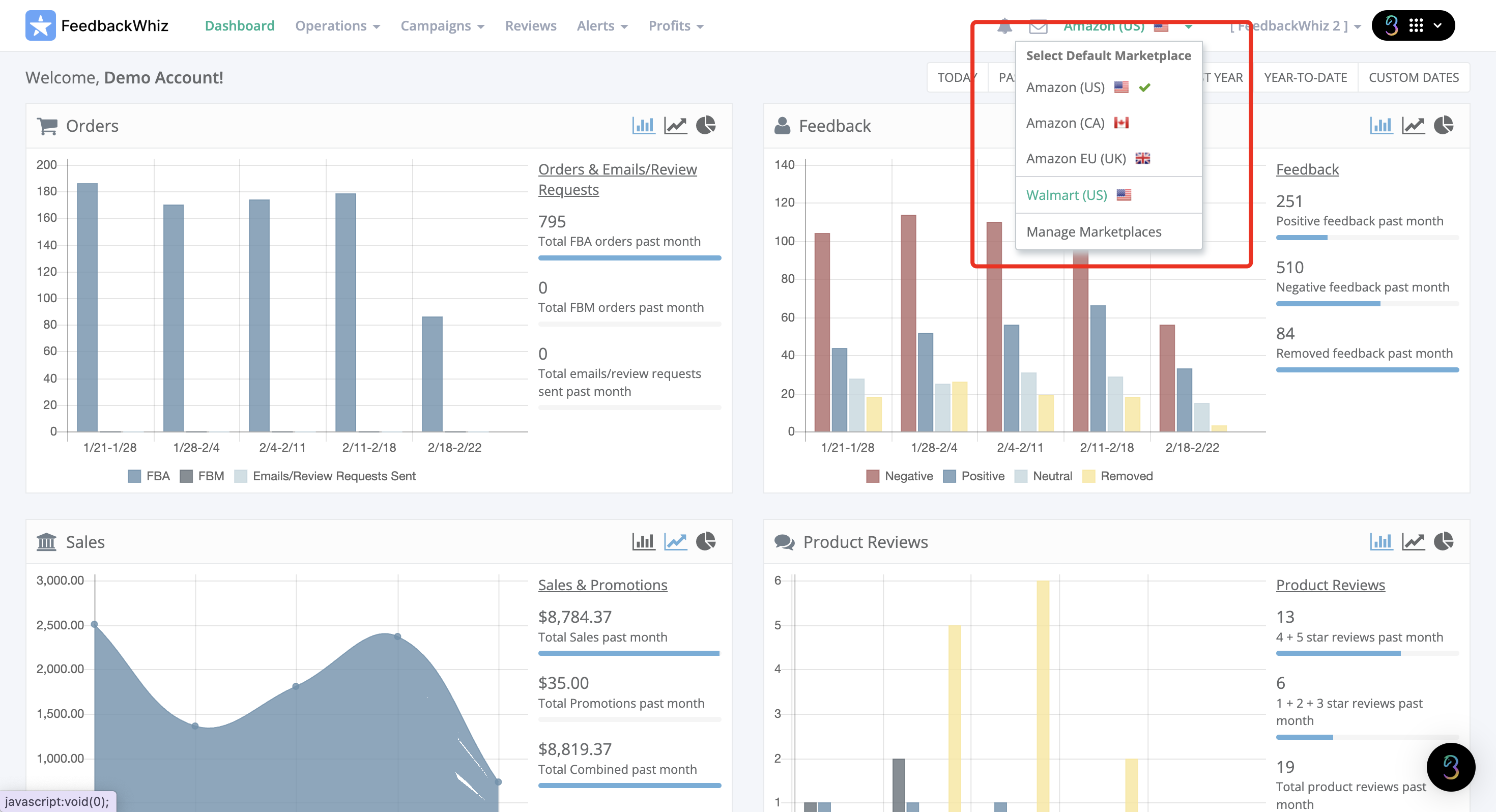Open the Sales & Promotions link
This screenshot has width=1496, height=812.
[x=603, y=585]
